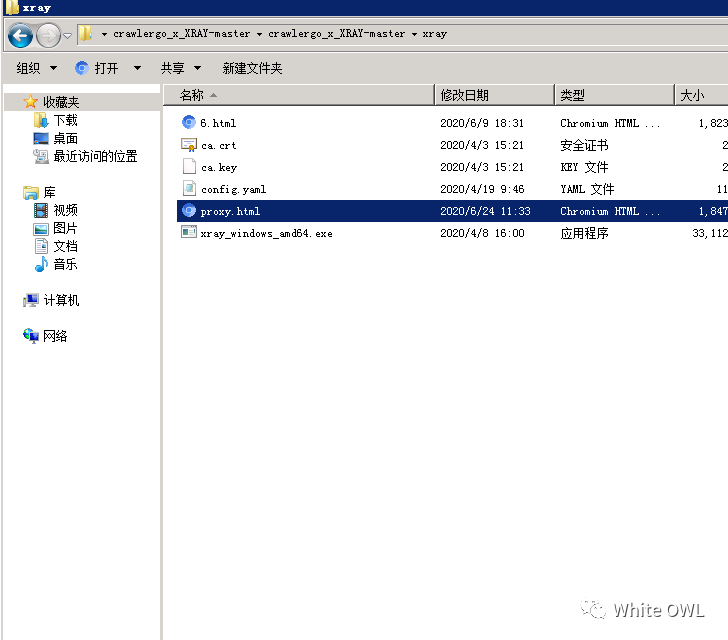Click the greyed Forward arrow button
This screenshot has width=728, height=640.
[x=48, y=35]
